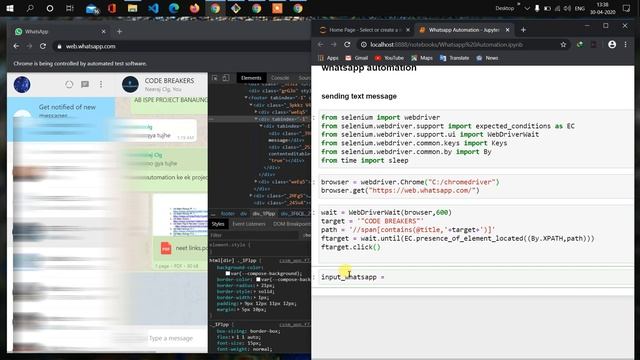Screen dimensions: 640x360
Task: Open Chrome profile avatar menu
Action: tap(612, 44)
